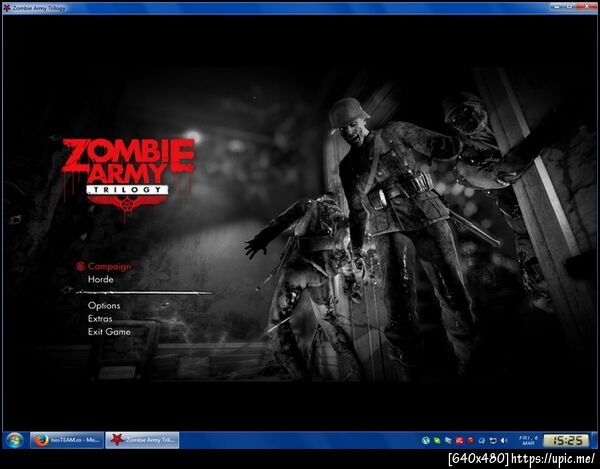The image size is (600, 469).
Task: Click the bright green tray icon
Action: tap(437, 441)
